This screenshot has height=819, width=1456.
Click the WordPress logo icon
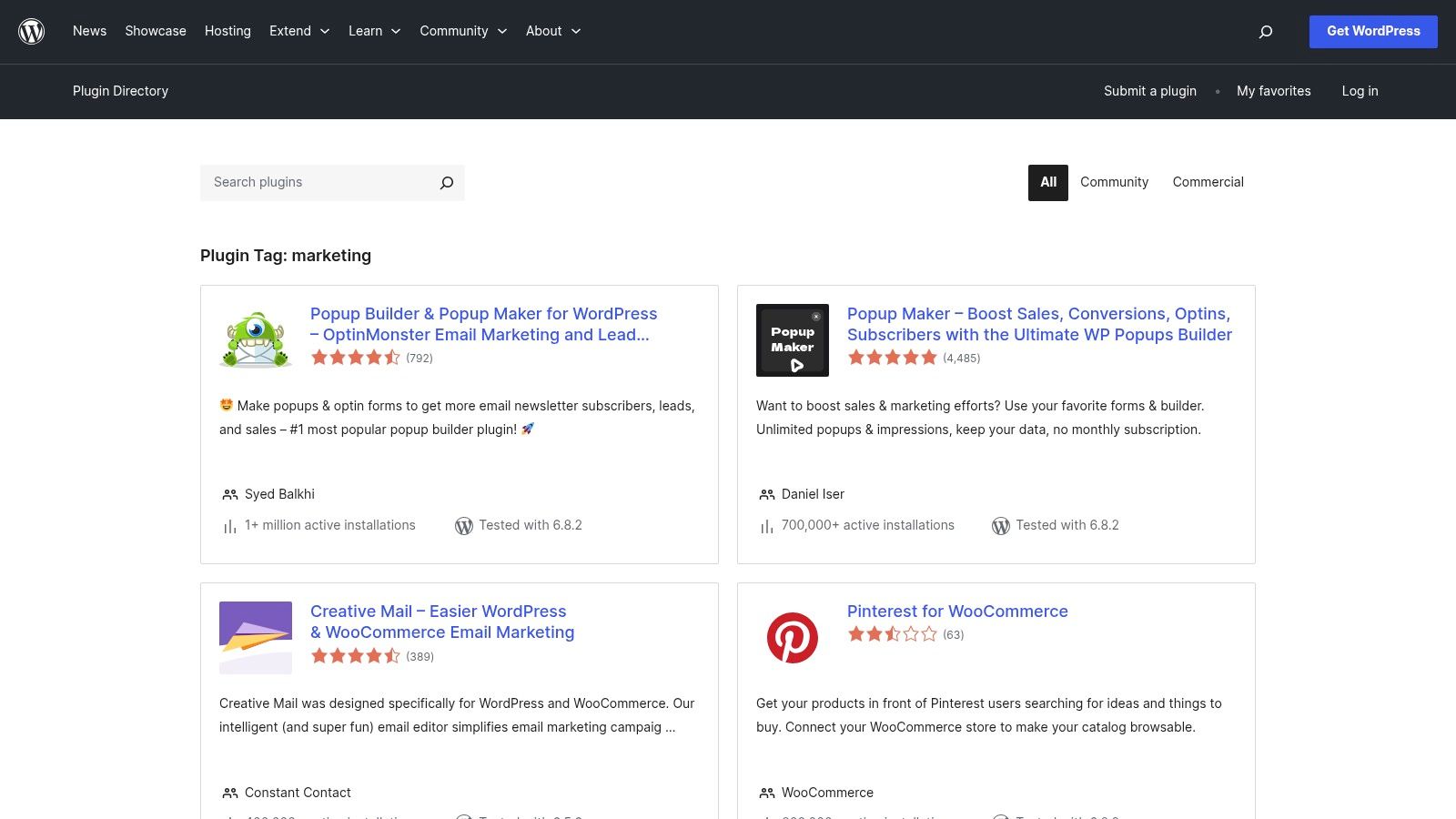click(x=32, y=31)
